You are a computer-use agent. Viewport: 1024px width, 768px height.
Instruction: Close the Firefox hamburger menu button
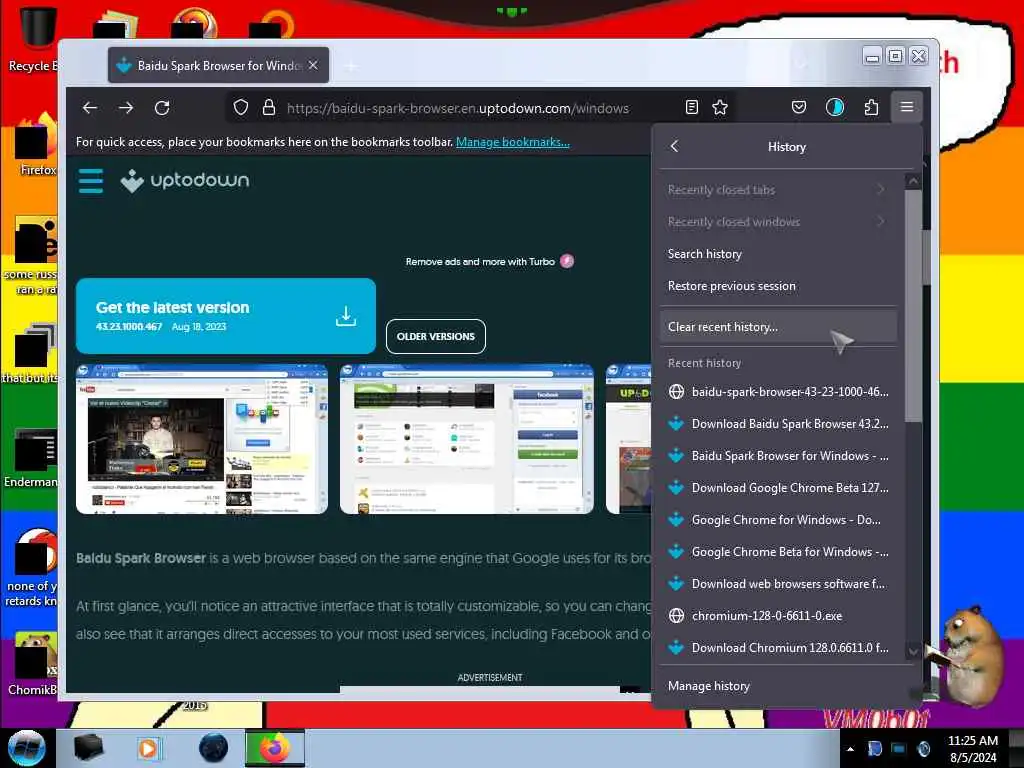click(x=906, y=107)
